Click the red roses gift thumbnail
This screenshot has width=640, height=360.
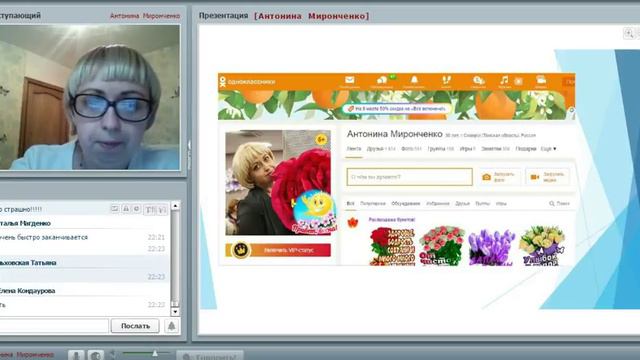pos(392,246)
